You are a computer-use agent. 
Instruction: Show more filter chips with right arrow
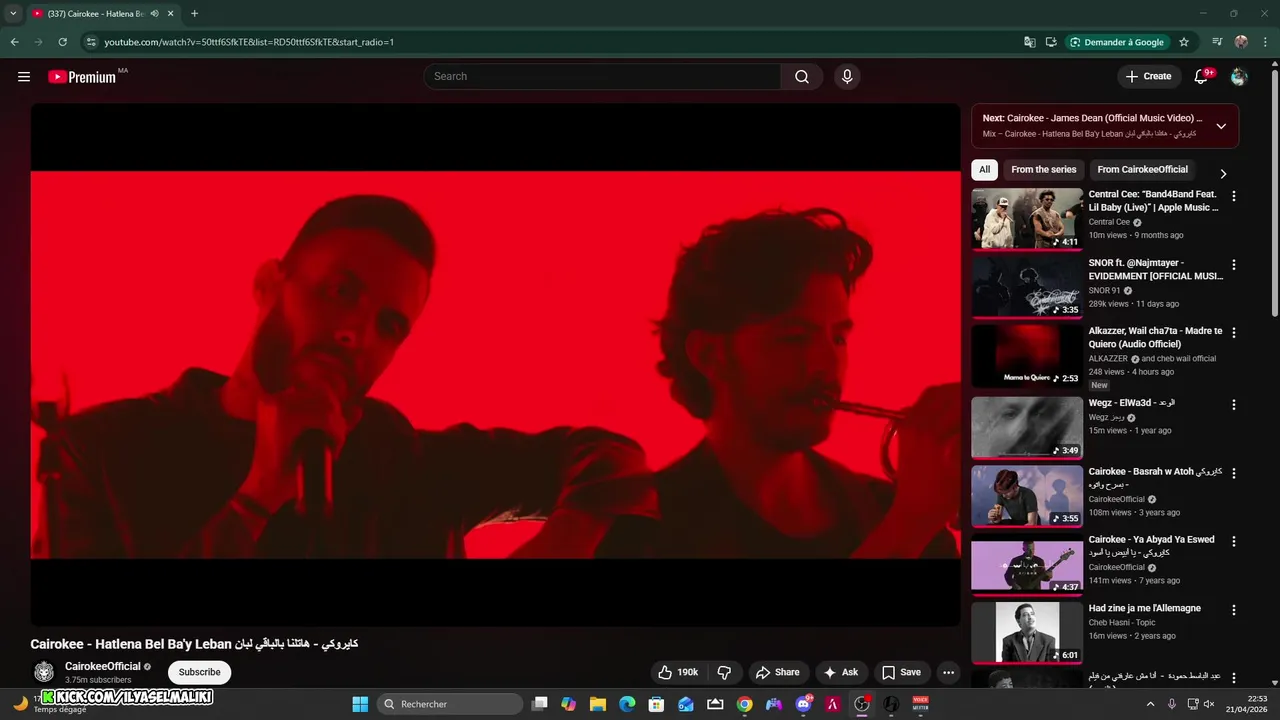pos(1222,173)
